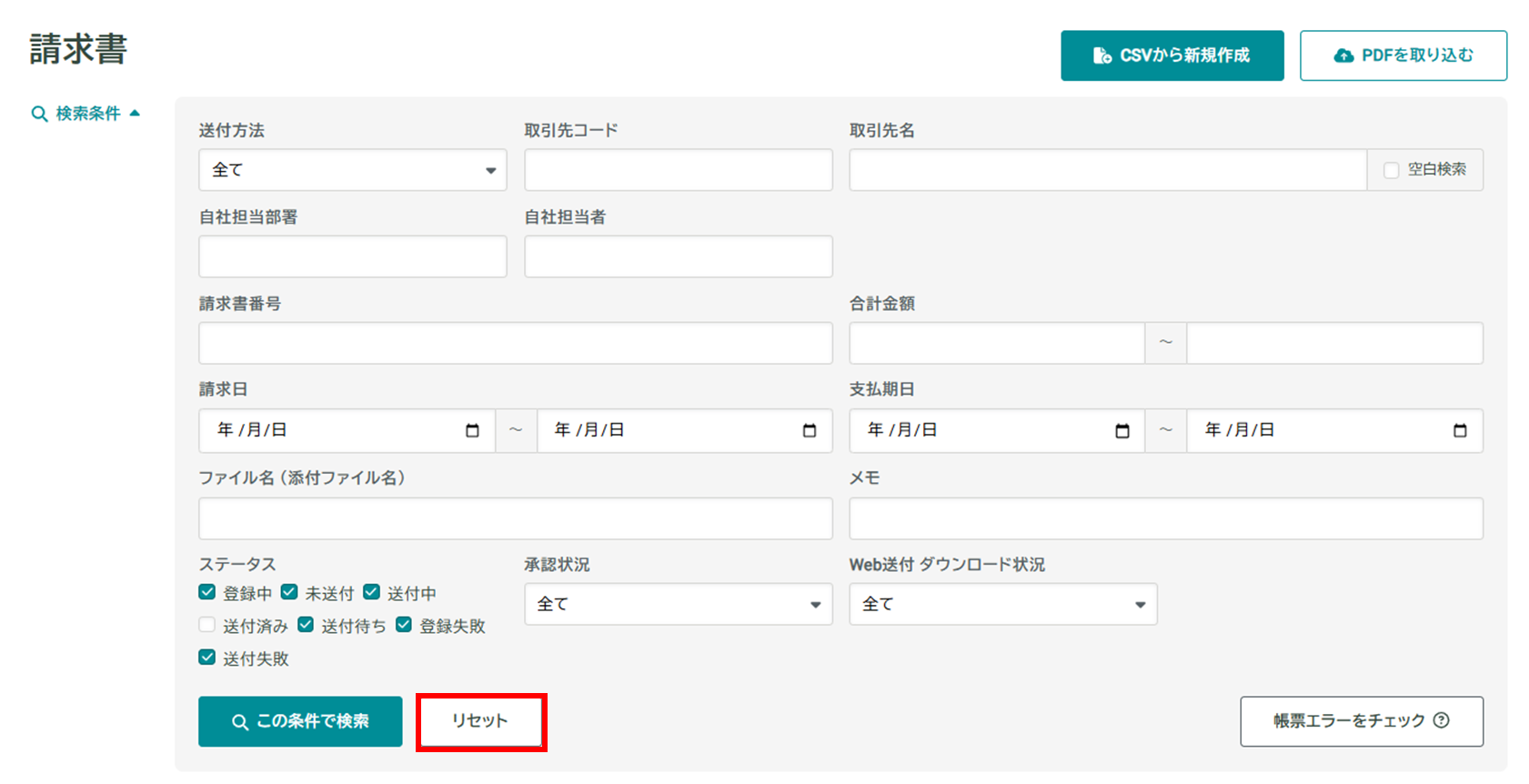Open calendar picker for 支払期日 start date
Screen dimensions: 1529x784
(1122, 431)
